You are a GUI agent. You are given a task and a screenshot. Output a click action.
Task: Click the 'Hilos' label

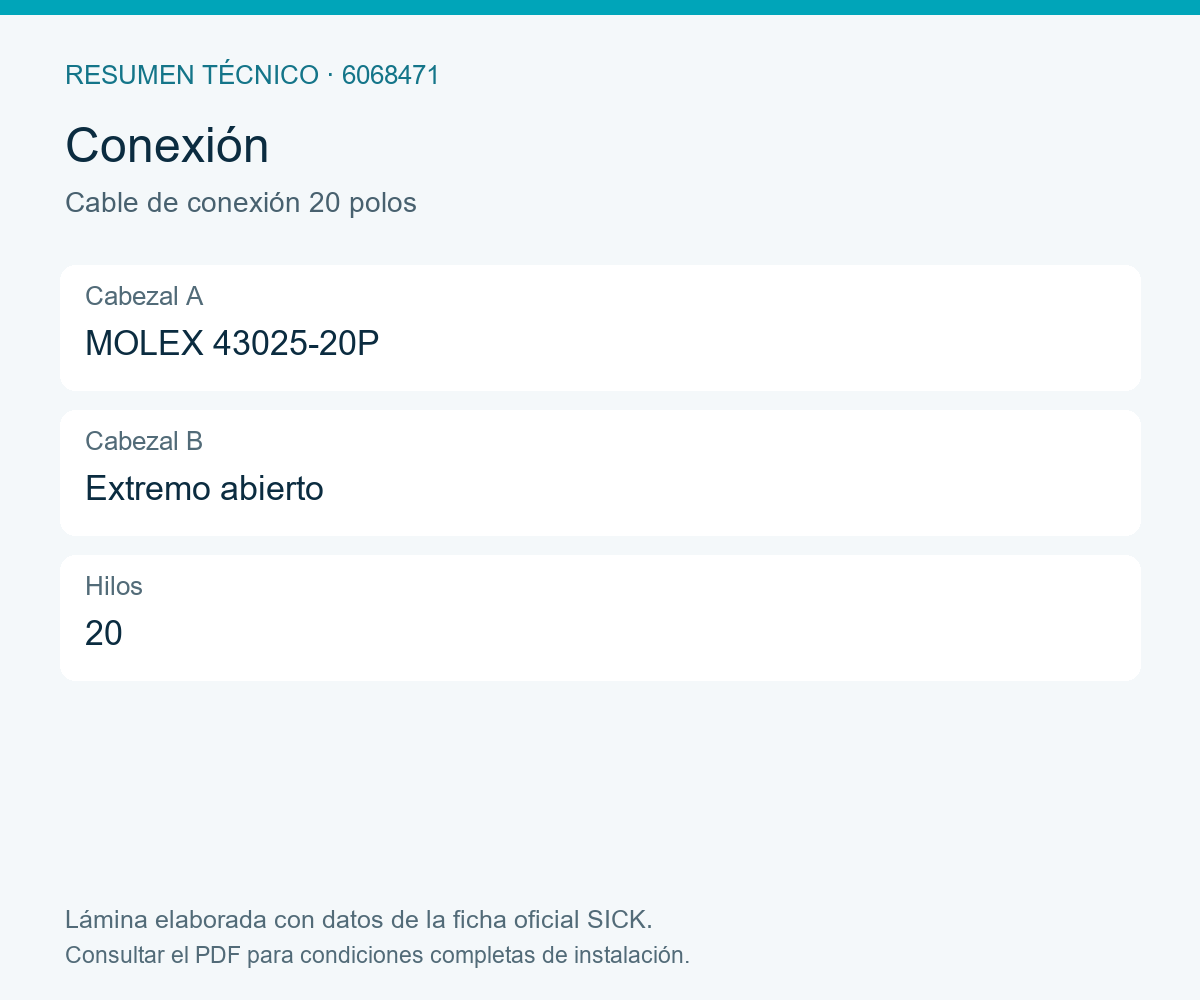(x=114, y=586)
